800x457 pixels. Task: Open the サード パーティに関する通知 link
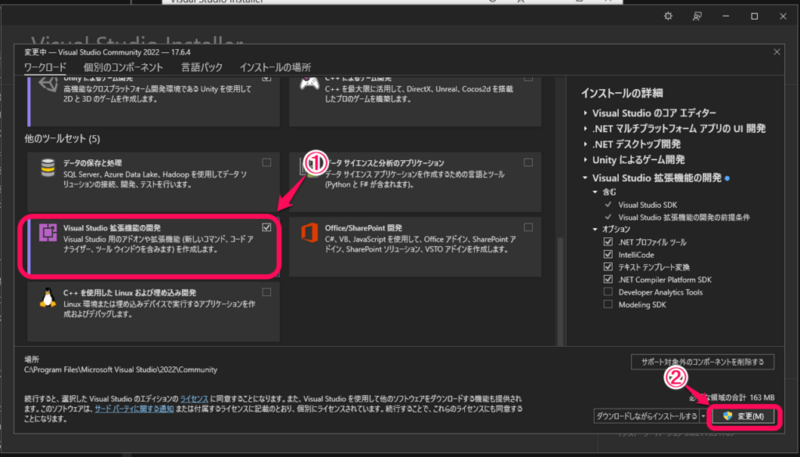[134, 409]
